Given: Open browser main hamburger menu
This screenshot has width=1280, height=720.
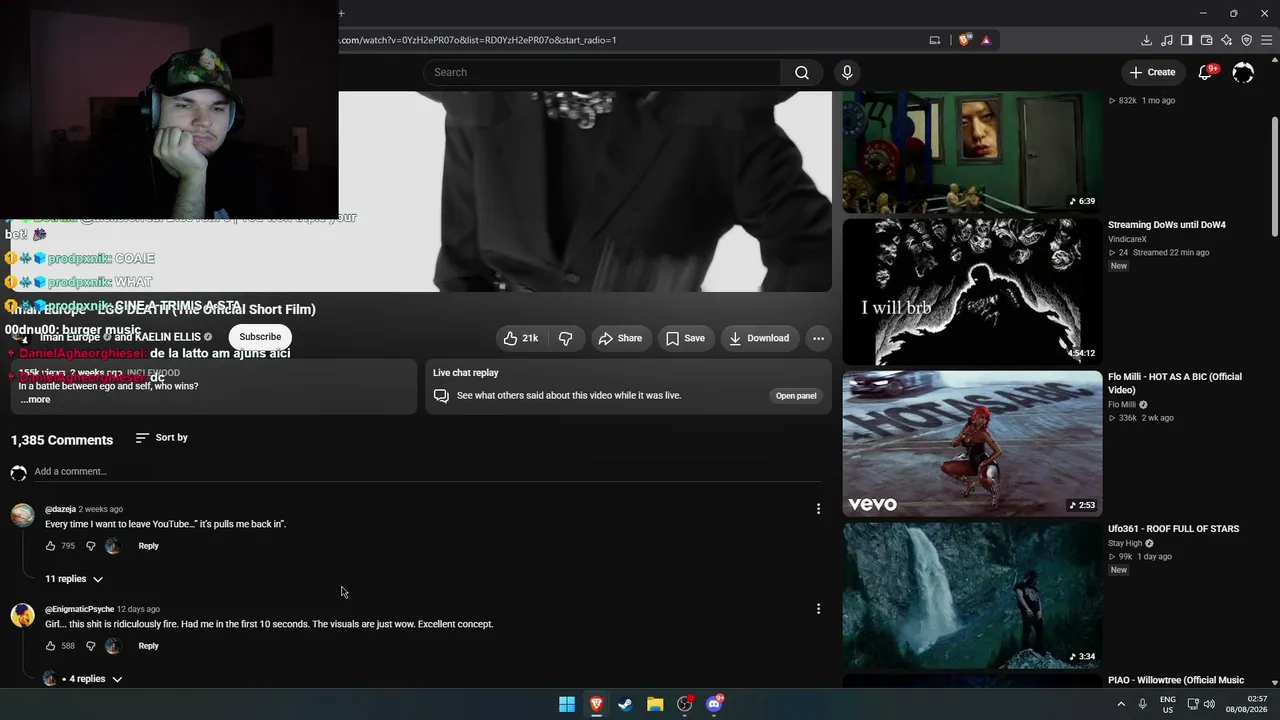Looking at the screenshot, I should tap(1267, 40).
